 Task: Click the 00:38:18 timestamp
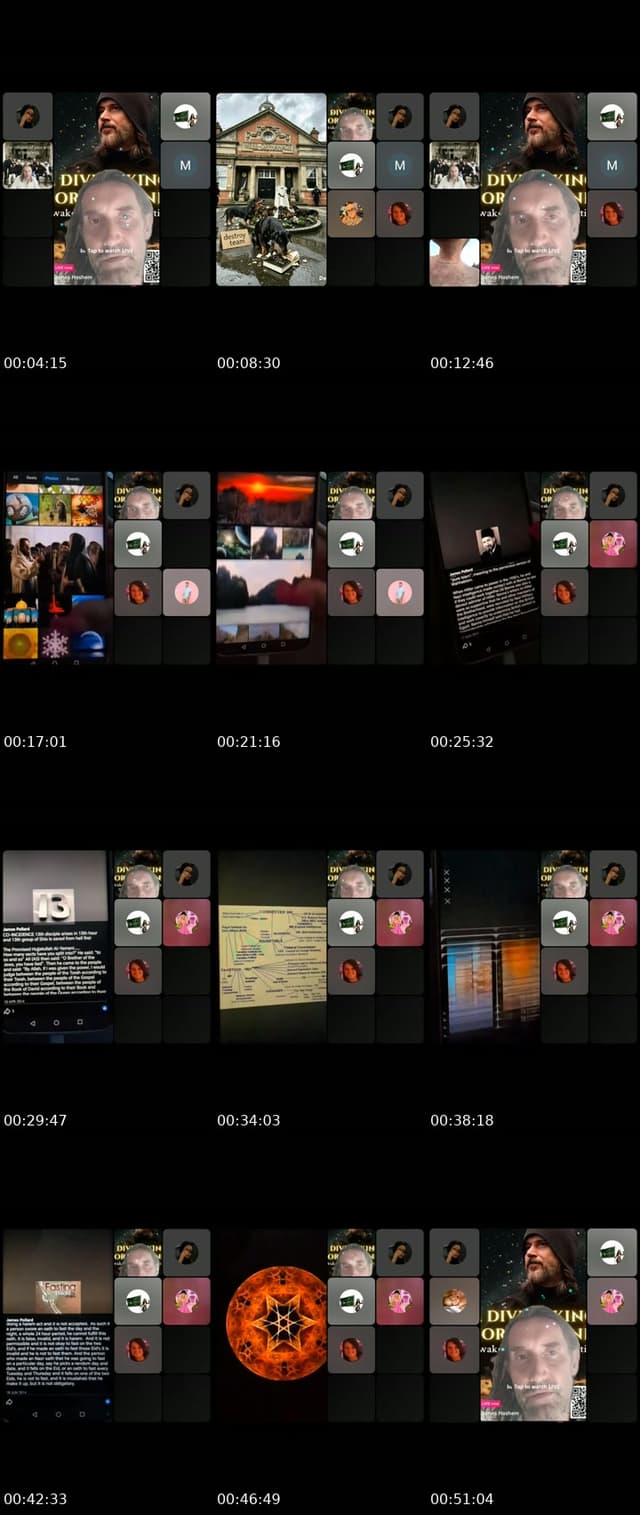point(462,1120)
